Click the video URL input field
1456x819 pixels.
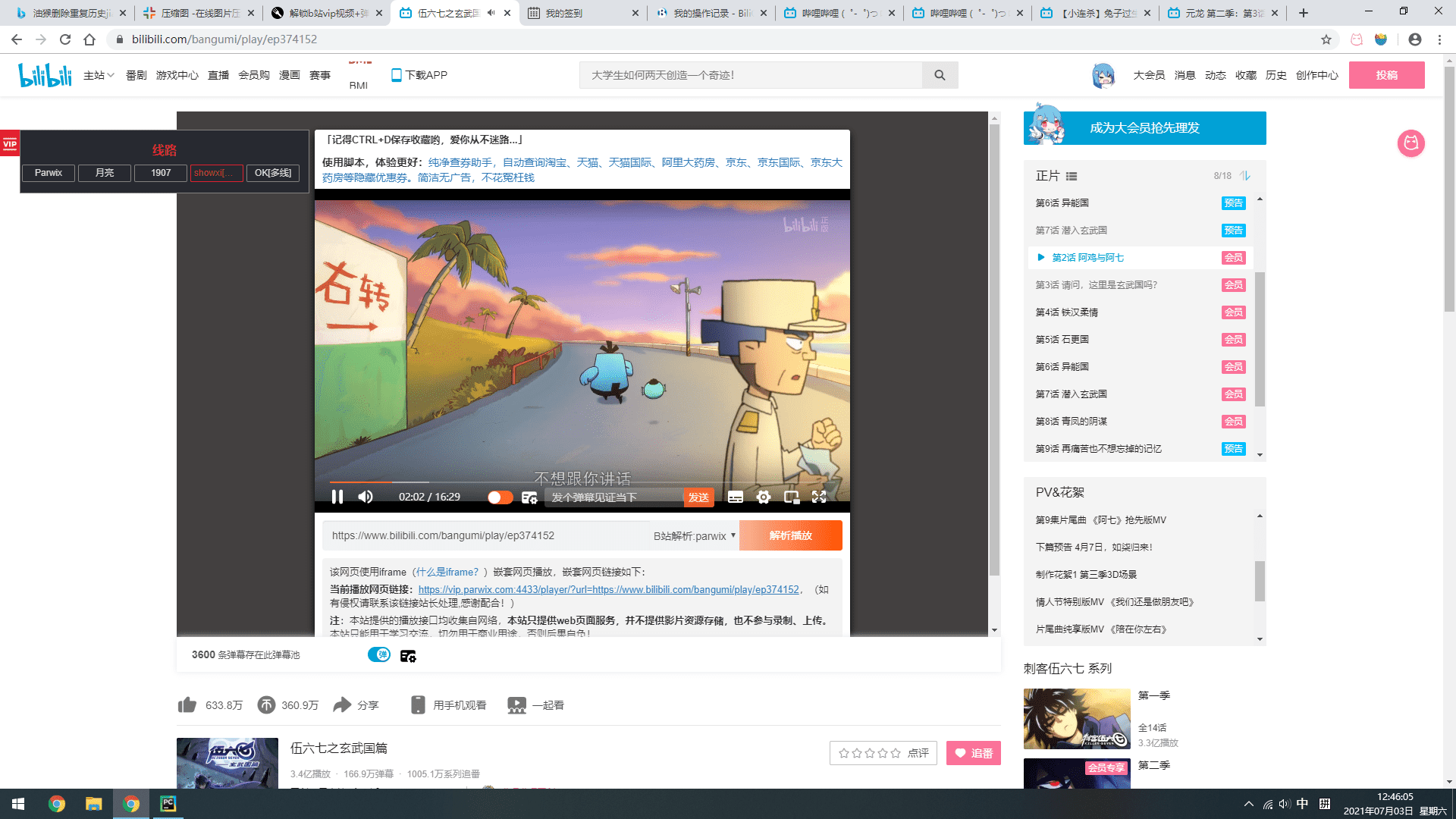tap(485, 535)
